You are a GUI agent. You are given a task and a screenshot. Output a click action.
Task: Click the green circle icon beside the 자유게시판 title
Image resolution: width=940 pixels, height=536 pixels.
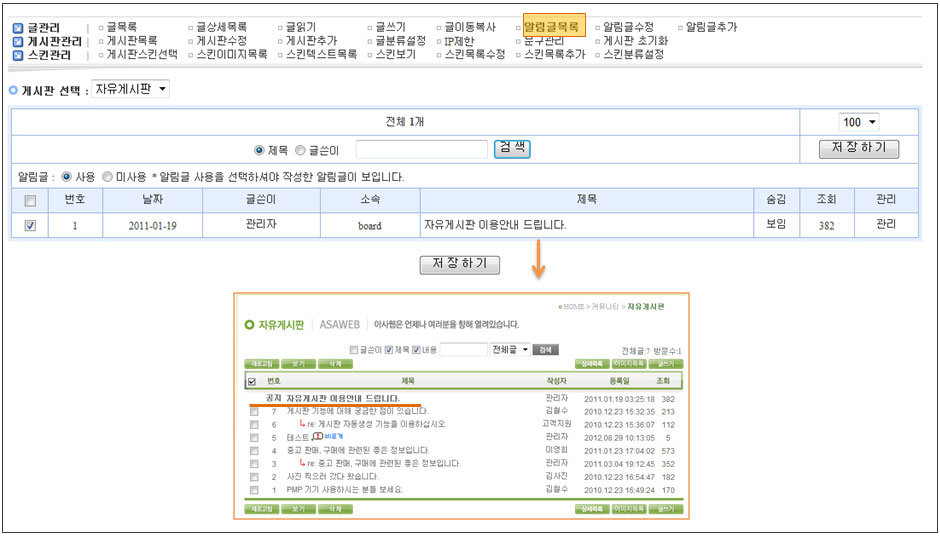point(249,326)
